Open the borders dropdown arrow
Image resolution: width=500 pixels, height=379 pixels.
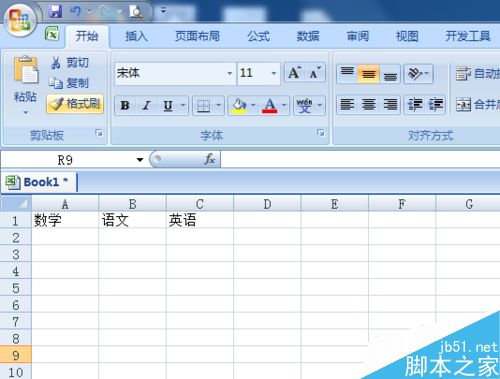click(x=219, y=106)
